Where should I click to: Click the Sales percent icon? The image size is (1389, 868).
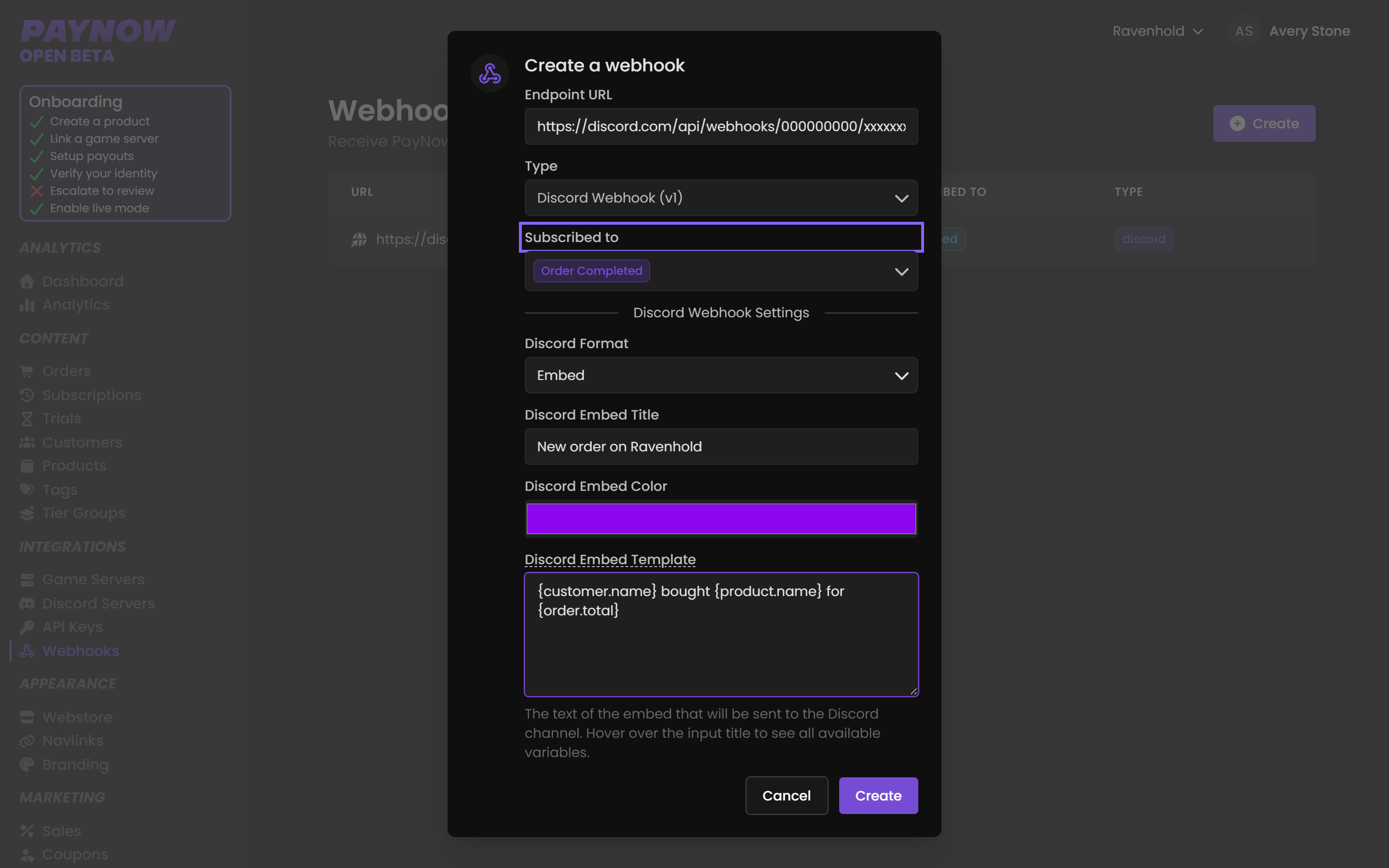(x=27, y=831)
